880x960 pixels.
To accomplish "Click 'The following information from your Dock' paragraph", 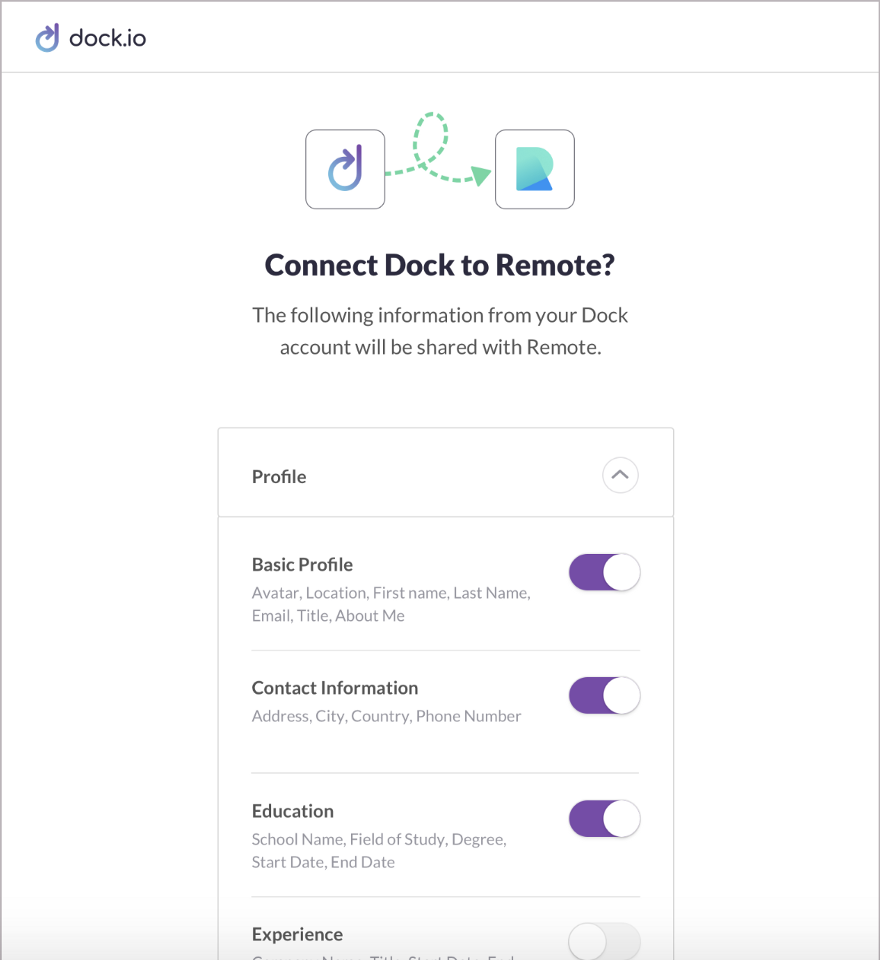I will (440, 331).
